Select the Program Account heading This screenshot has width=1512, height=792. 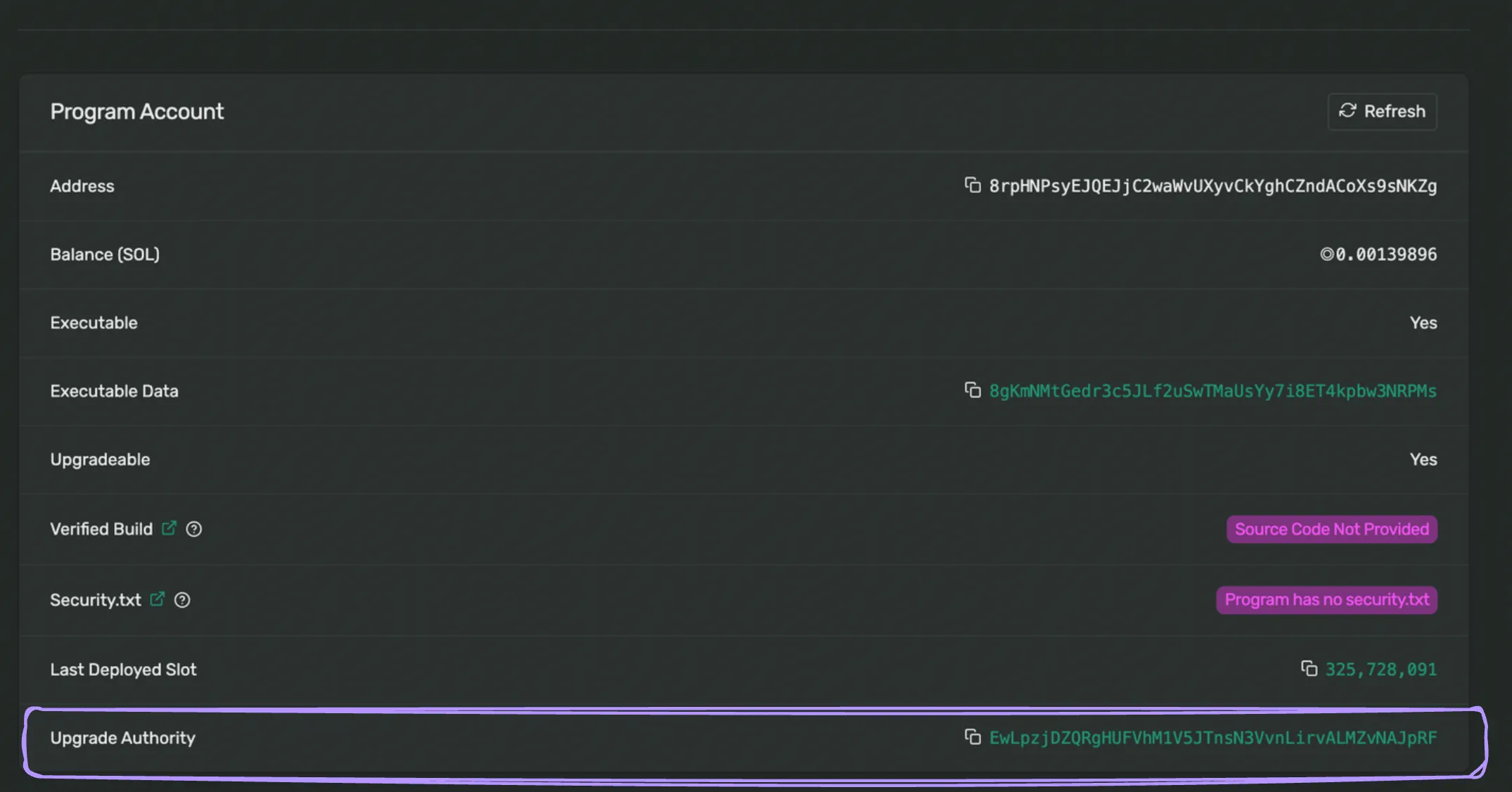click(x=136, y=111)
